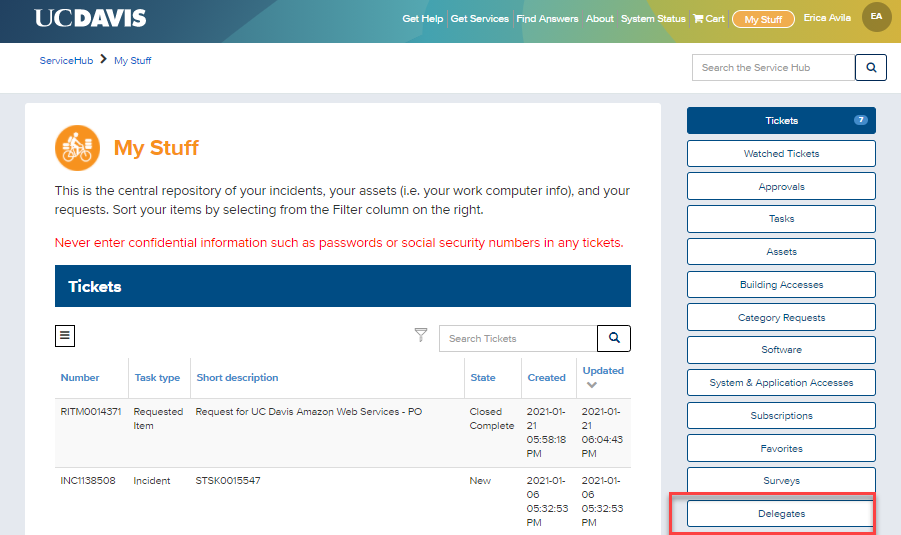Open ticket RITM0014371
Screen dimensions: 901x535
tap(91, 412)
